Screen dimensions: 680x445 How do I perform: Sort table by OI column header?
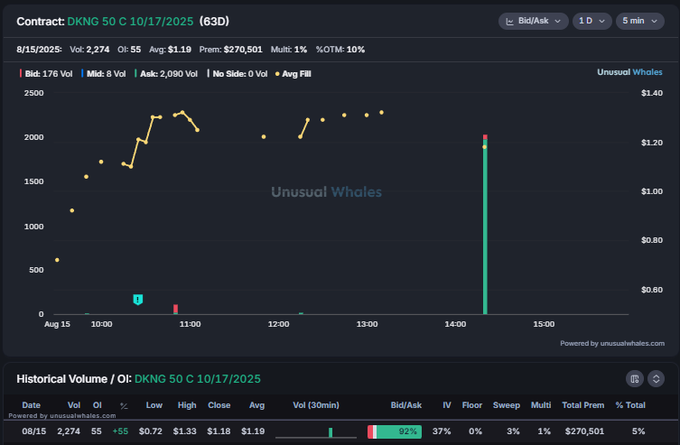(97, 405)
